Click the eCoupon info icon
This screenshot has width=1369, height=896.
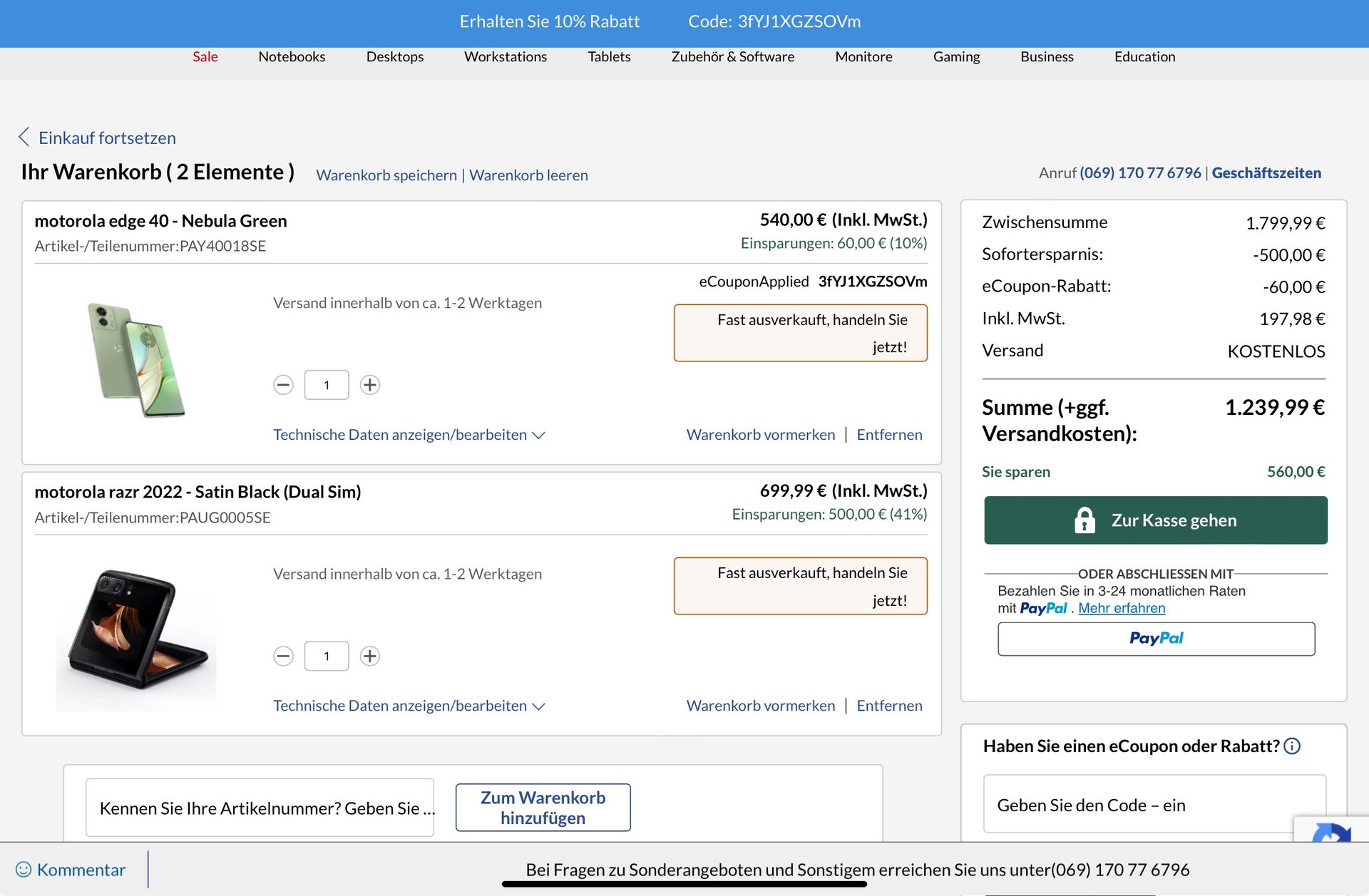tap(1292, 746)
